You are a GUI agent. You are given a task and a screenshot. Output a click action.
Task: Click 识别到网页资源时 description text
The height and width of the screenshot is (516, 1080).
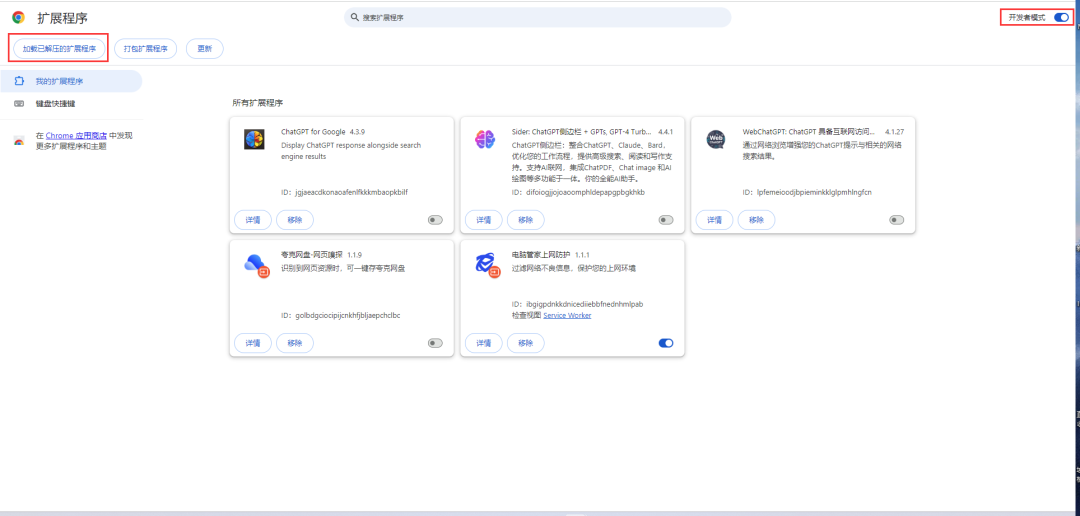pos(343,268)
